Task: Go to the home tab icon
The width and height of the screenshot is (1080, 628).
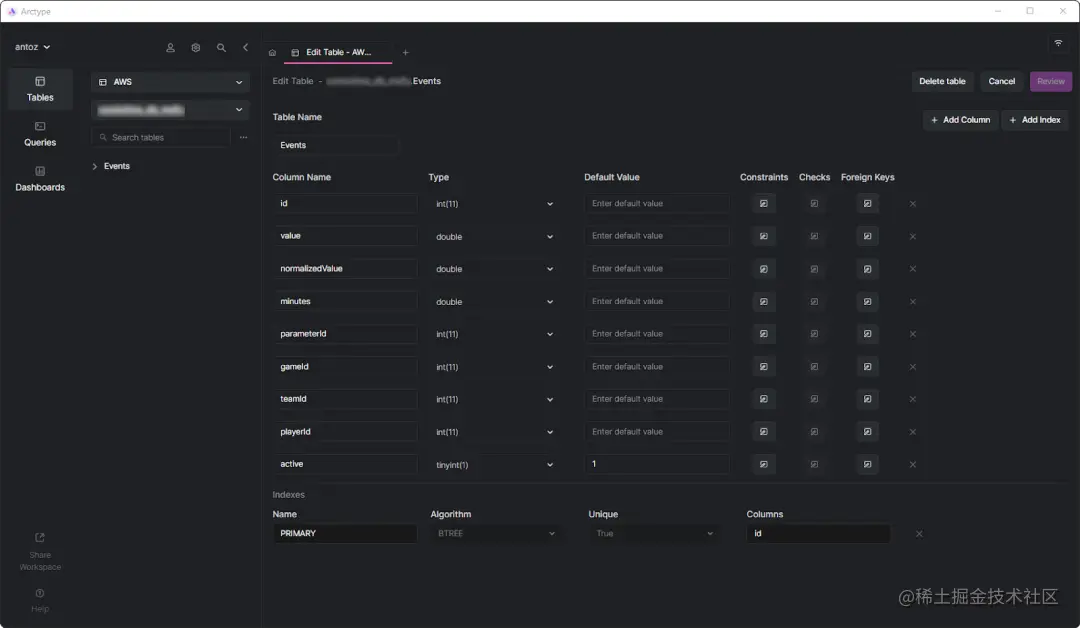Action: click(272, 52)
